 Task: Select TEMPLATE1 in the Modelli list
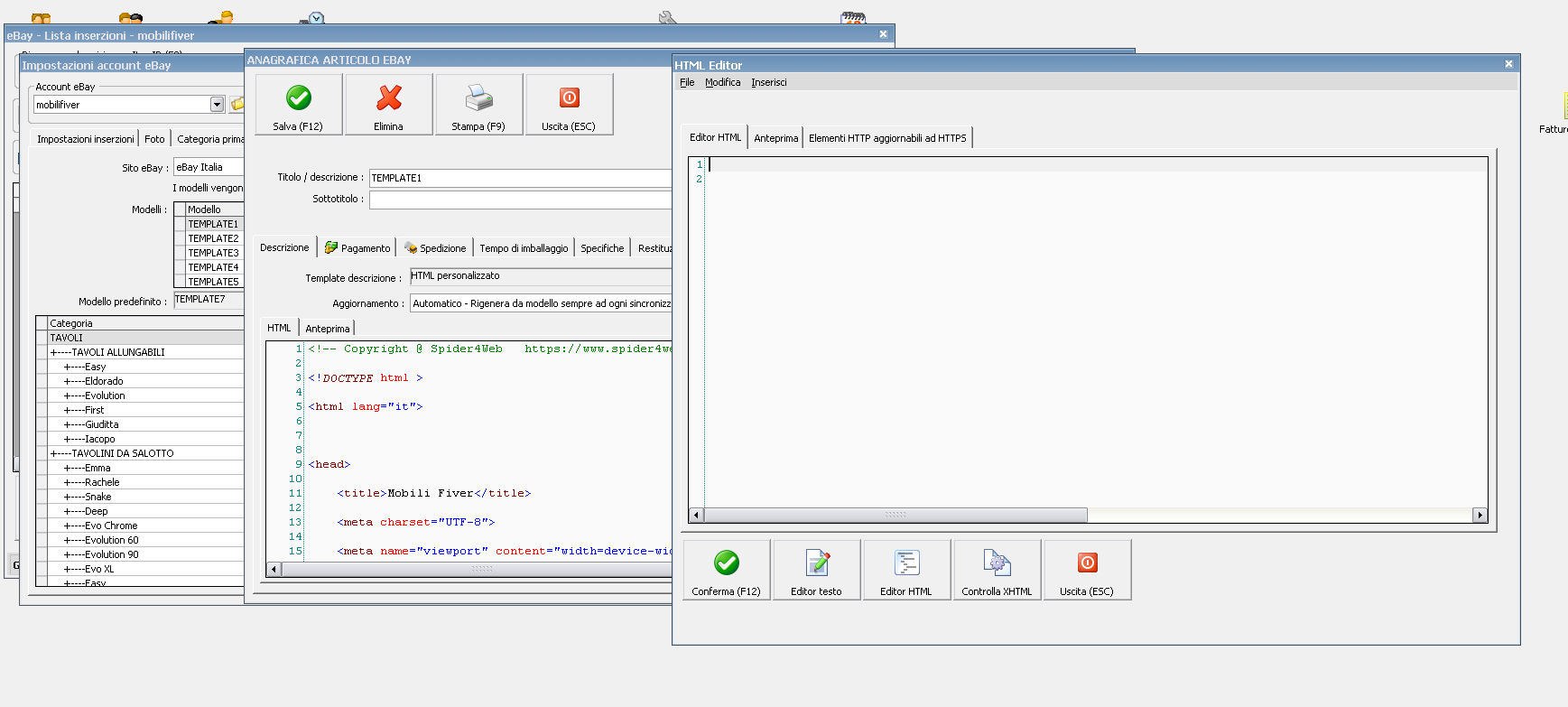[213, 224]
